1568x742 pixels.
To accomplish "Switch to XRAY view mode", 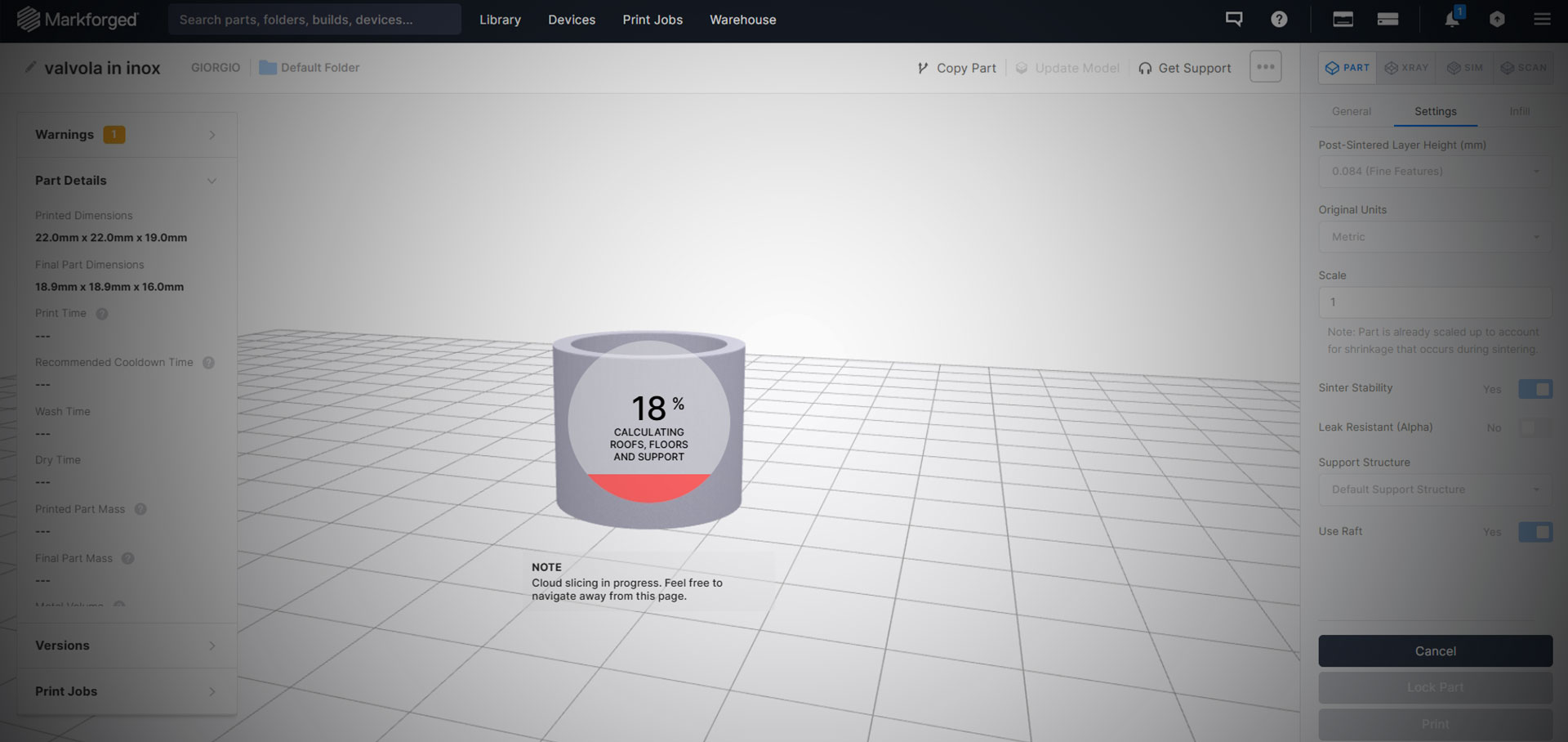I will pyautogui.click(x=1406, y=68).
